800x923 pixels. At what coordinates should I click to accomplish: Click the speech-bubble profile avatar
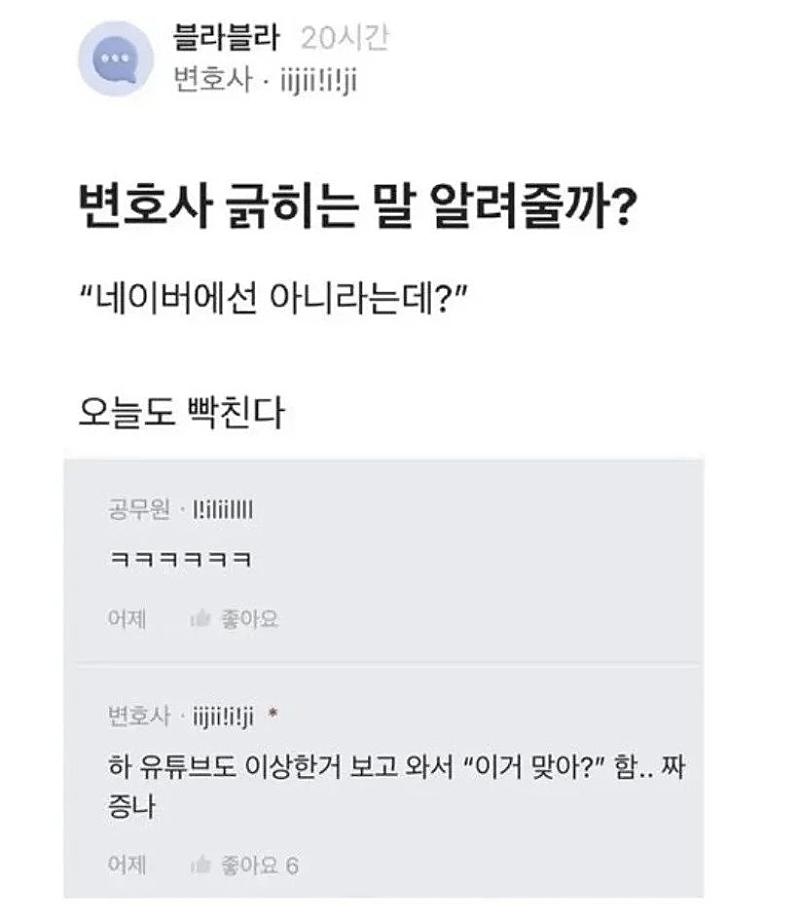(x=116, y=61)
